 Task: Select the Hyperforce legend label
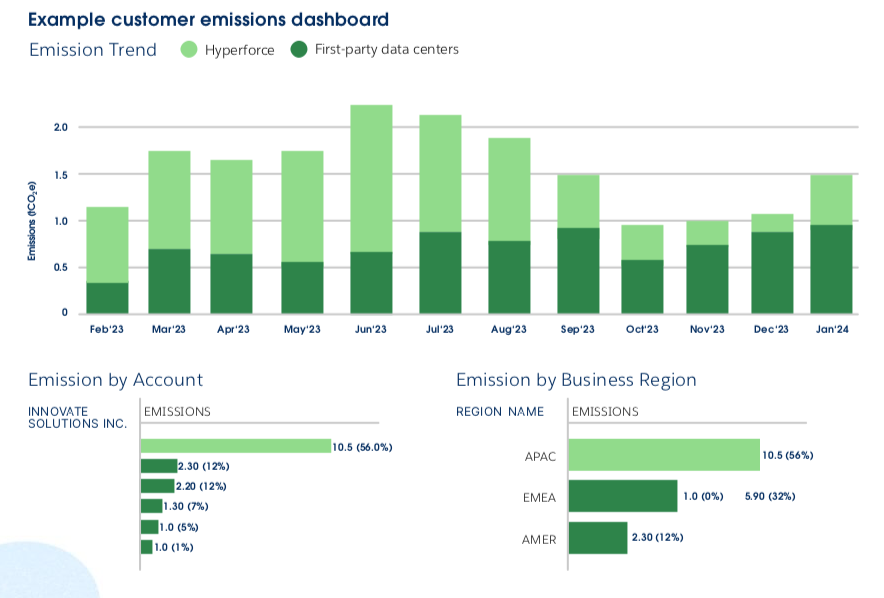pyautogui.click(x=240, y=50)
